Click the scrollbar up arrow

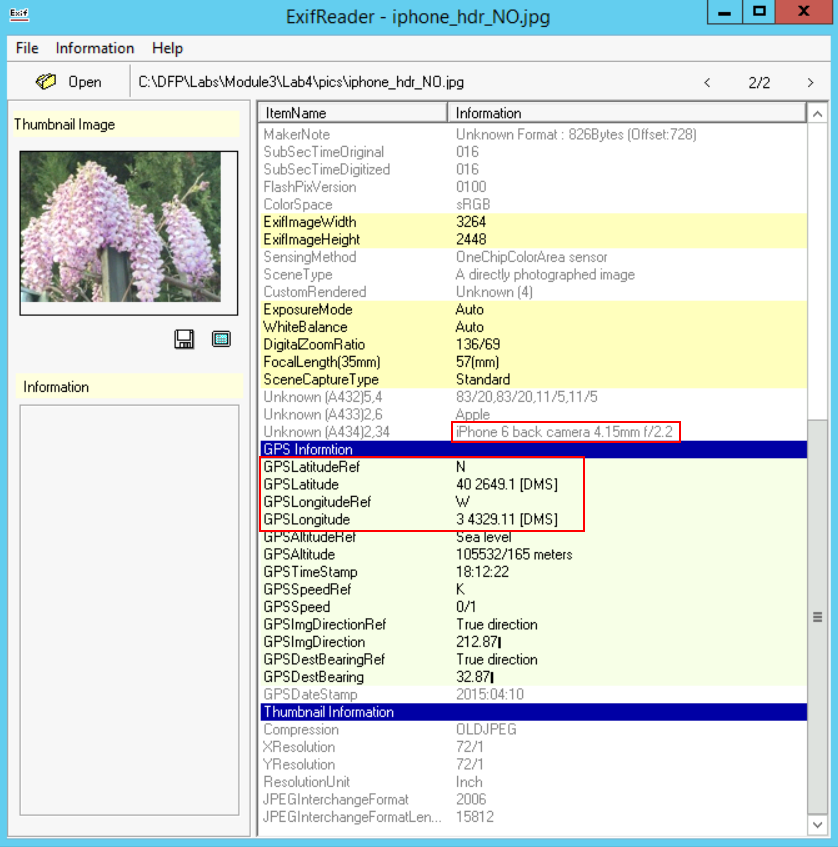point(817,113)
